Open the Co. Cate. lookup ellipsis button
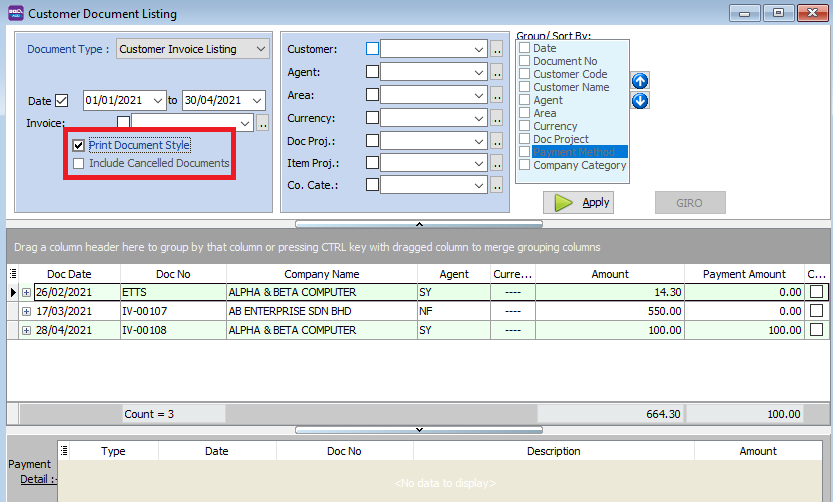The width and height of the screenshot is (833, 502). [496, 184]
